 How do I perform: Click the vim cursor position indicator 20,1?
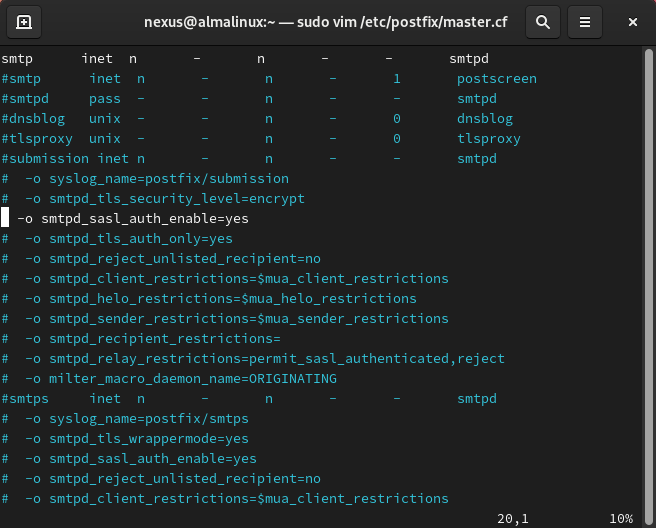pyautogui.click(x=513, y=518)
